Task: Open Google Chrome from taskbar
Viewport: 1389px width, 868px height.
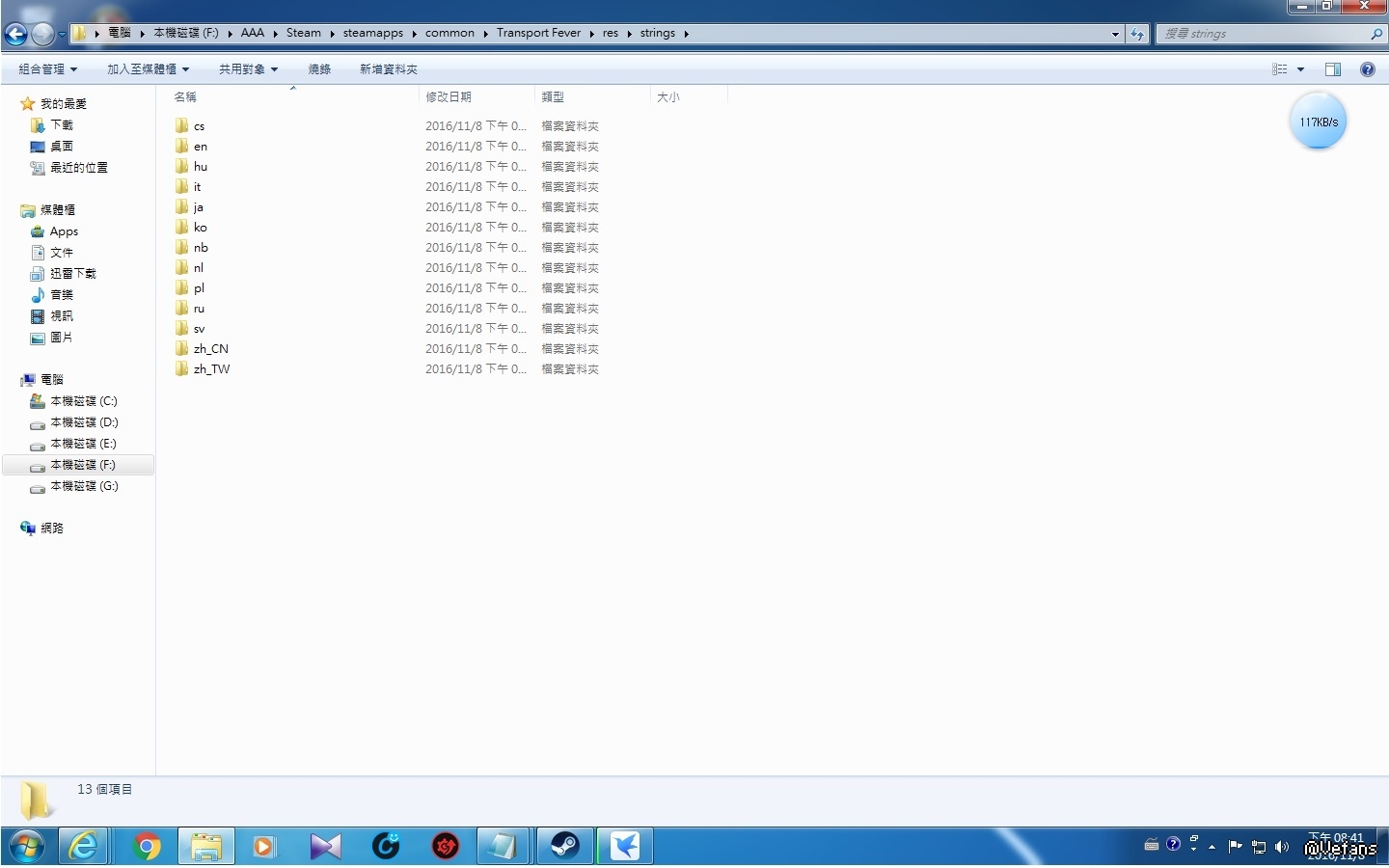Action: click(x=147, y=847)
